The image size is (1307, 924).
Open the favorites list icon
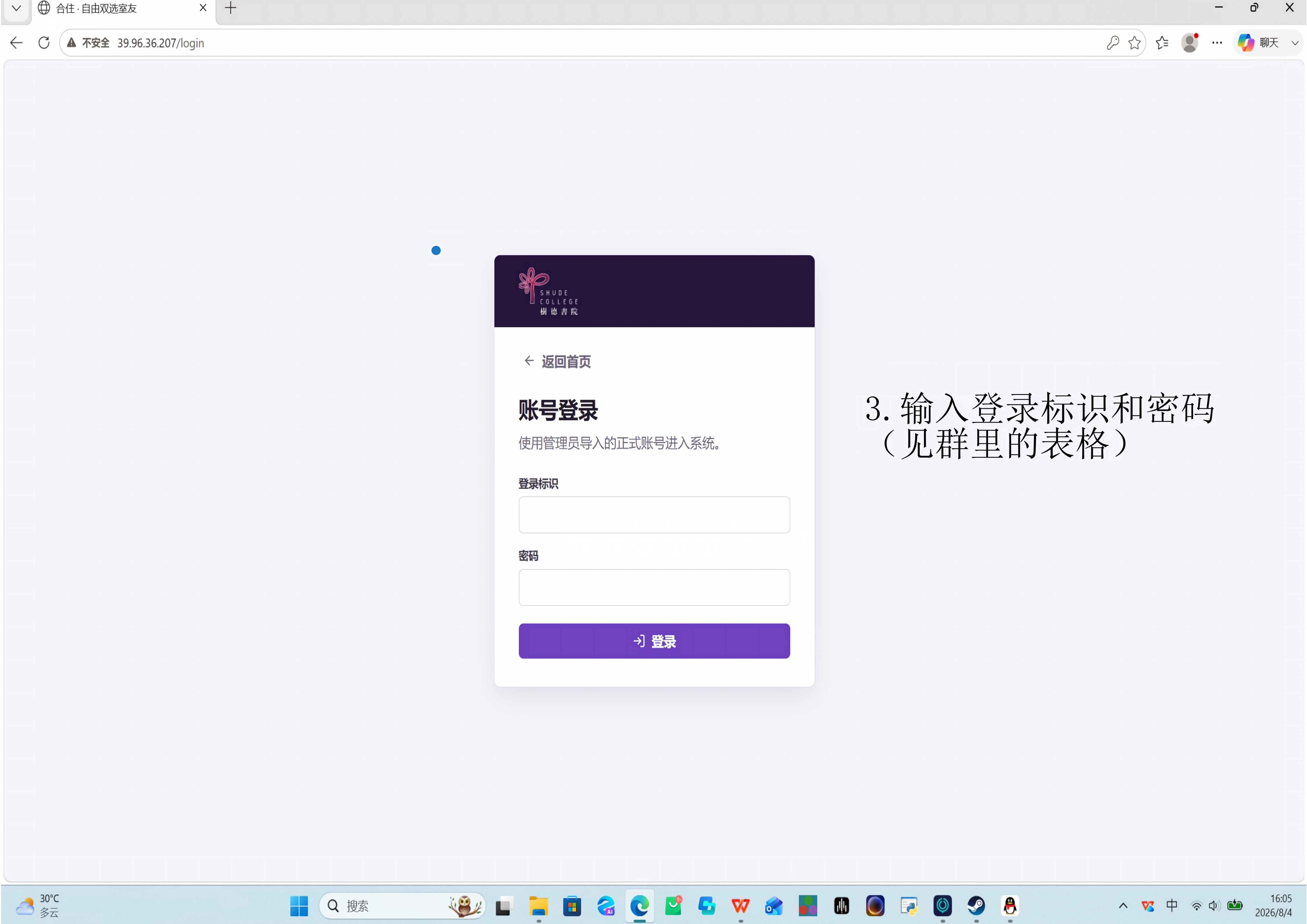pyautogui.click(x=1162, y=43)
